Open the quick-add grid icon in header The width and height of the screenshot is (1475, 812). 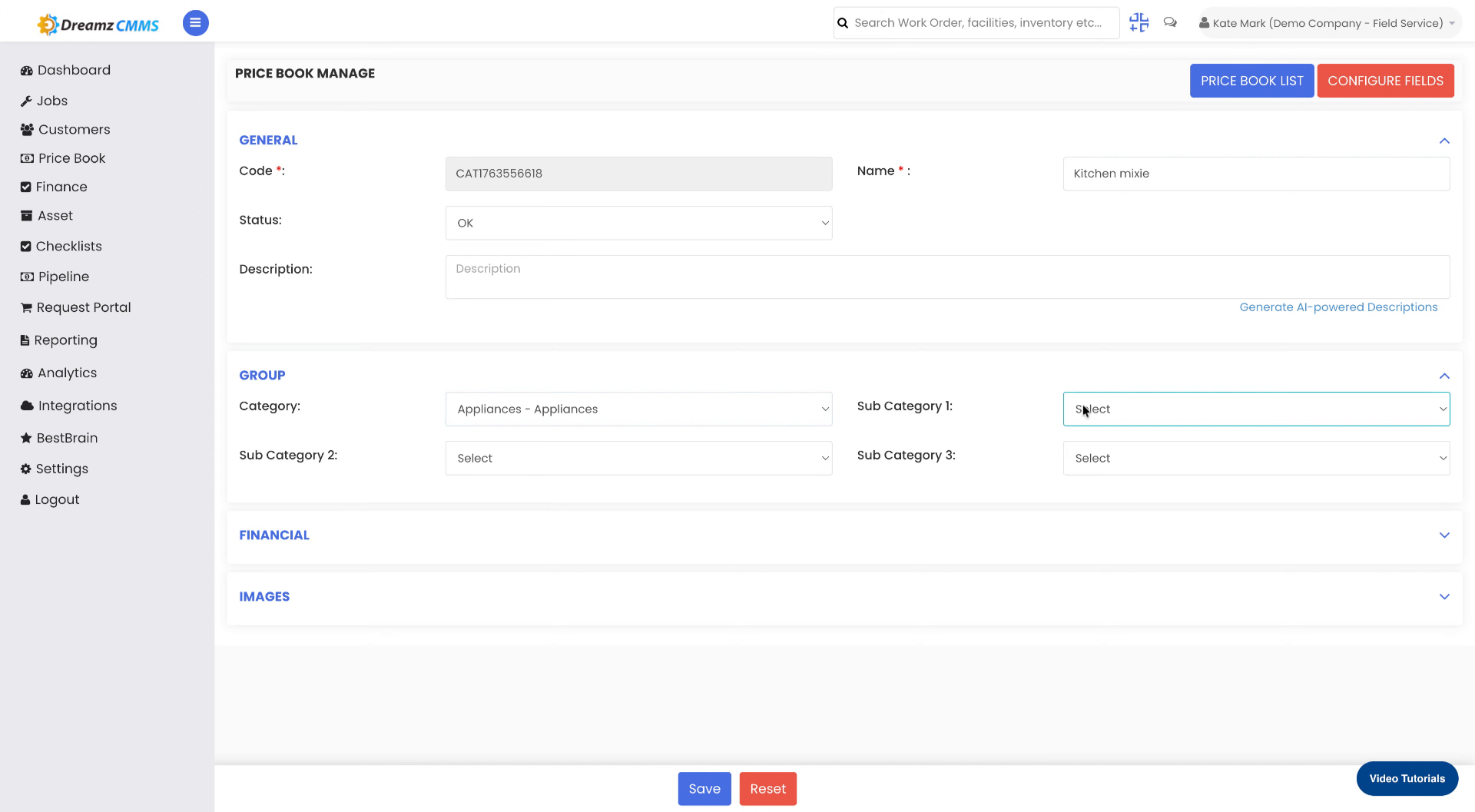coord(1139,22)
